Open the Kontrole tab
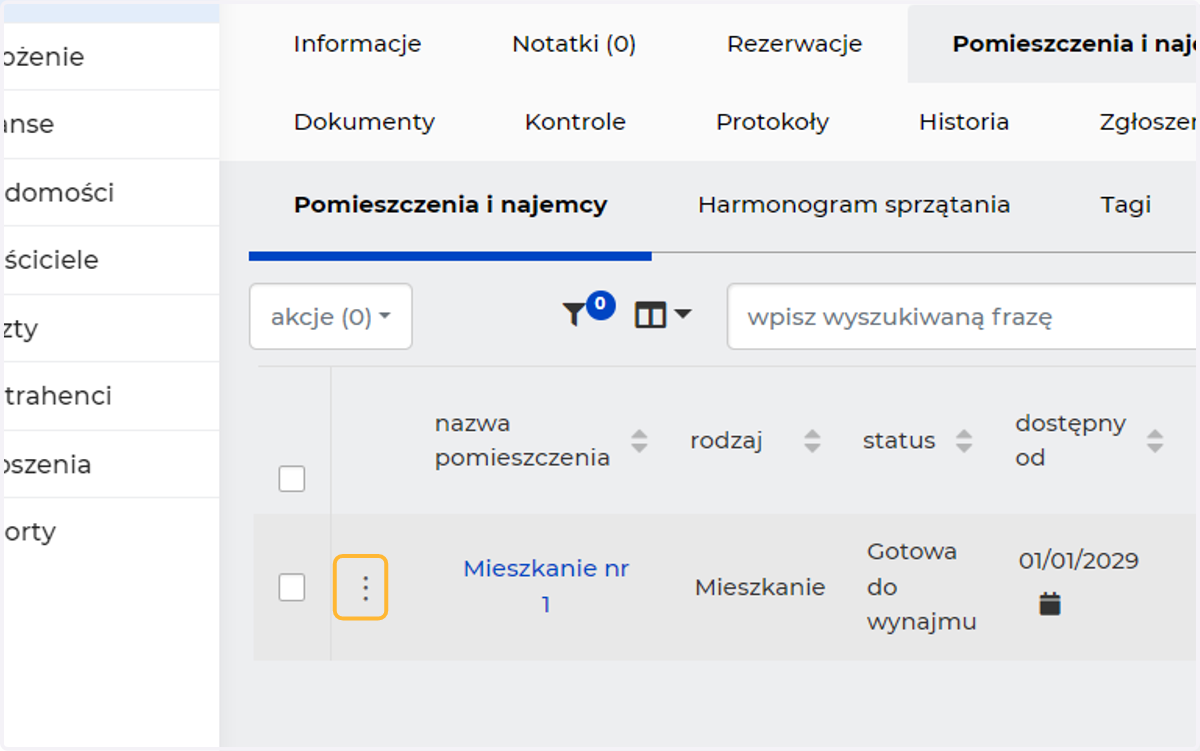 (575, 122)
